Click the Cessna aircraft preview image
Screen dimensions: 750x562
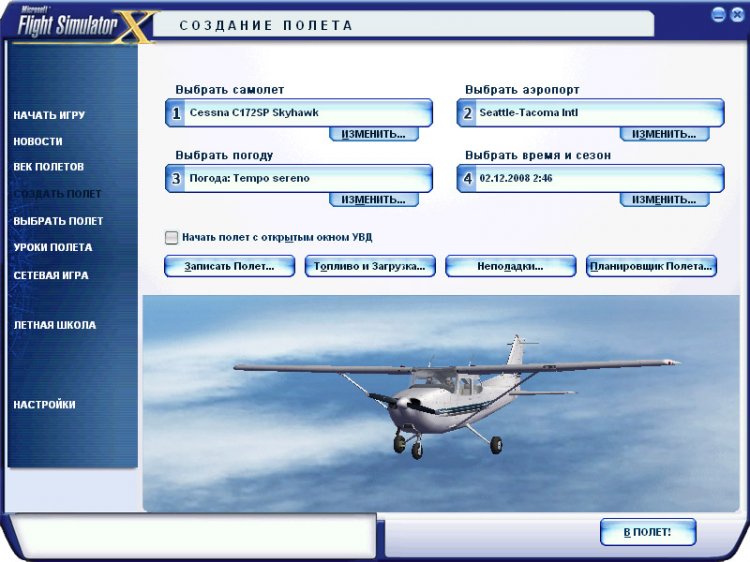point(441,403)
